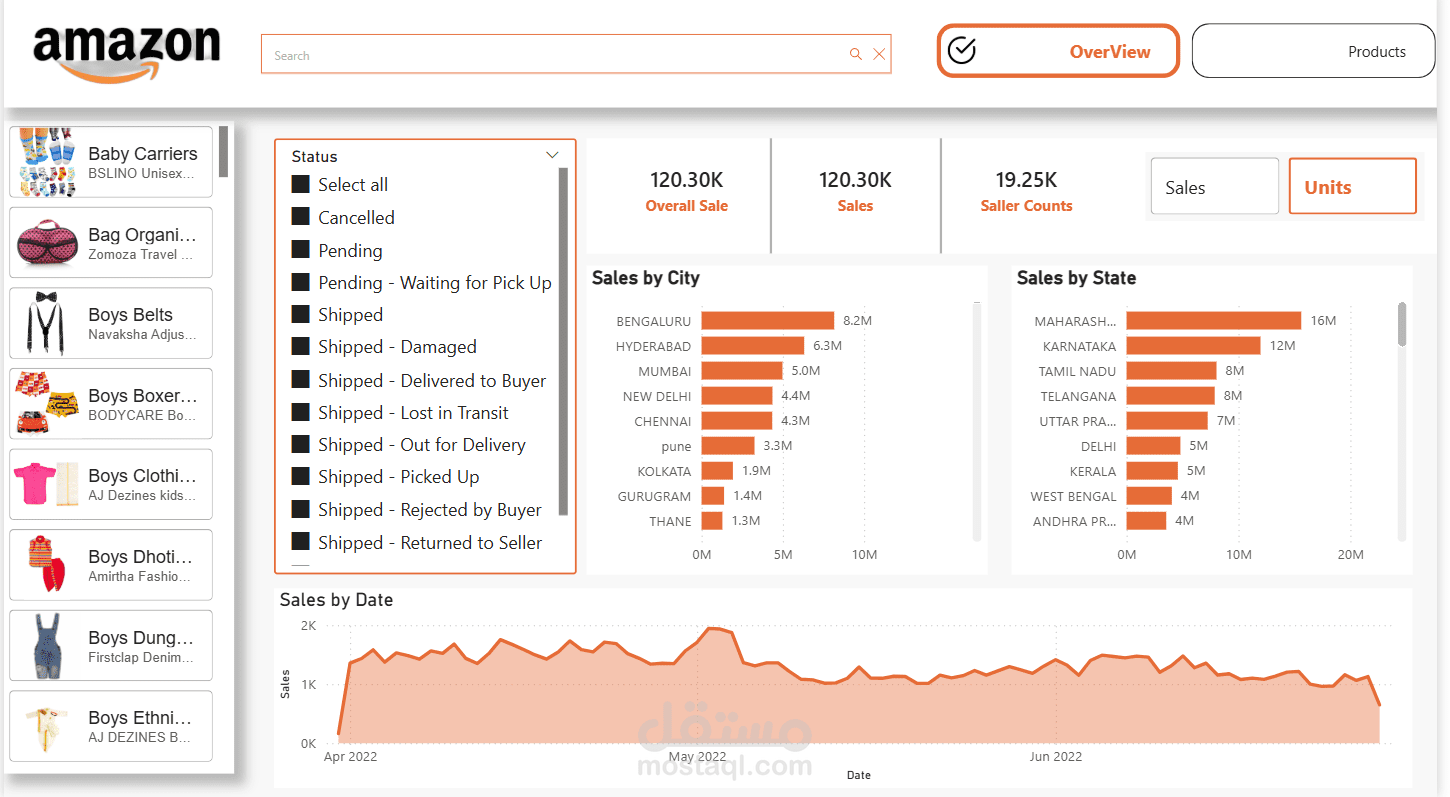Click the MUMBAI bar
1450x797 pixels.
click(x=741, y=371)
